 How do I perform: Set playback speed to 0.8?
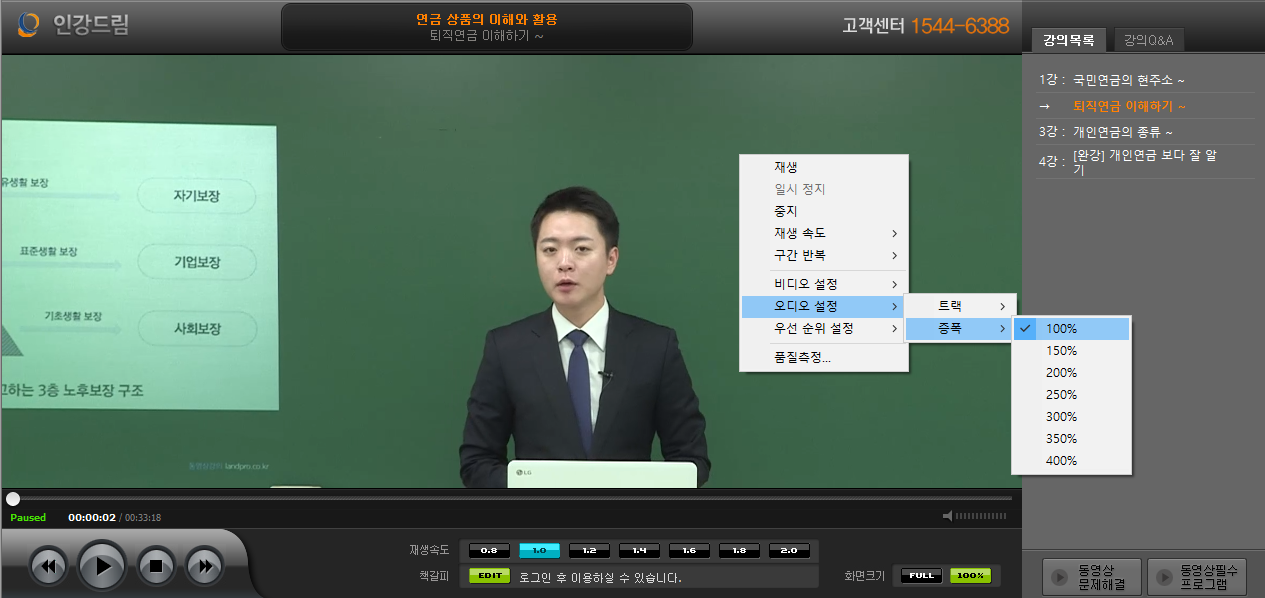489,550
